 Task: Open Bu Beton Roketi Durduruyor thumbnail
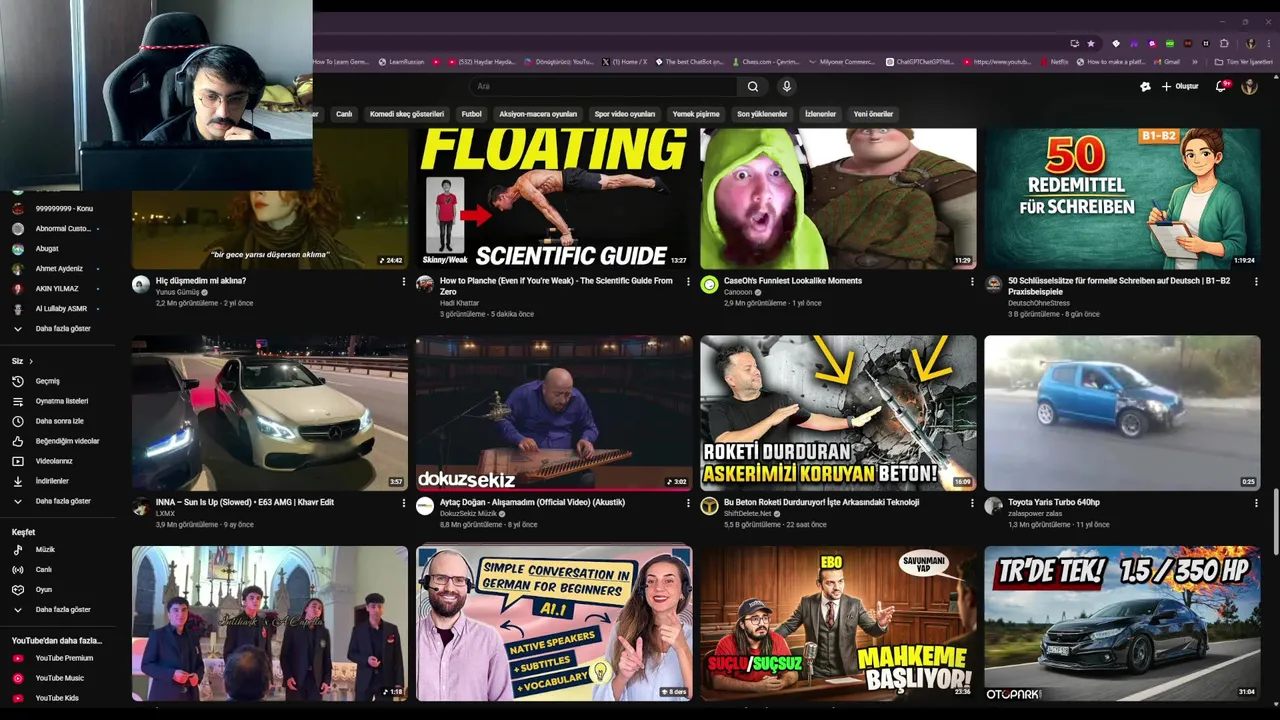tap(838, 413)
